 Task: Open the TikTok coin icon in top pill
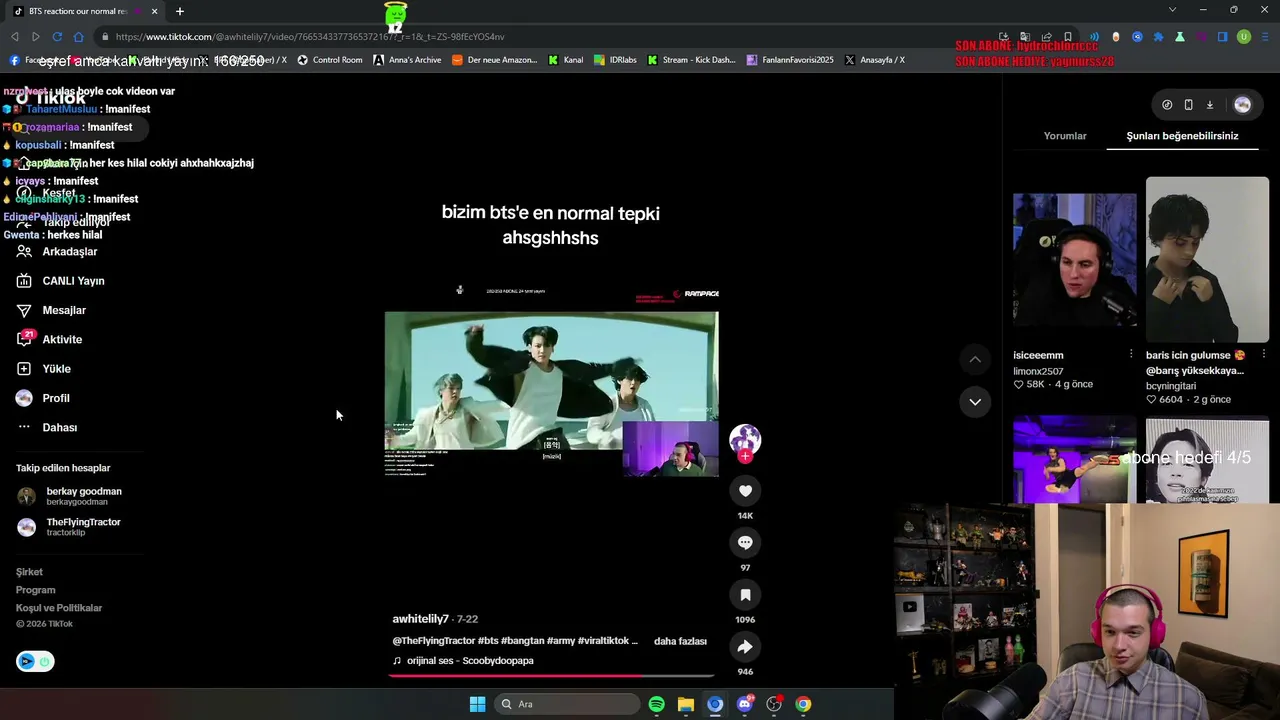[1167, 105]
